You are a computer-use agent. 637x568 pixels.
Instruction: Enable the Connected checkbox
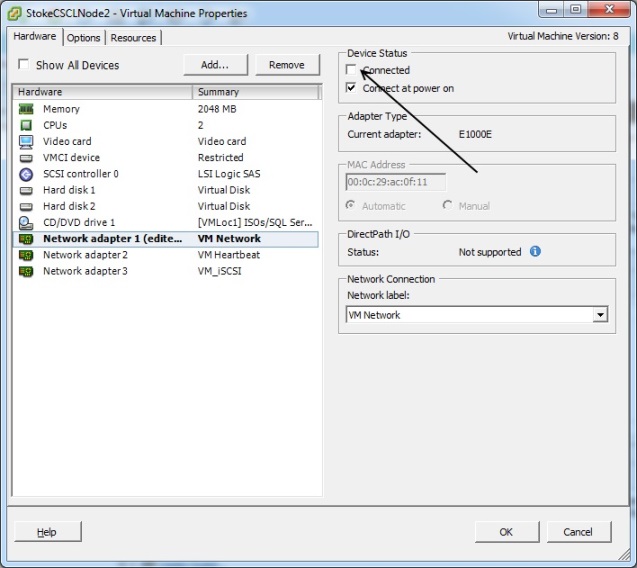pos(351,69)
